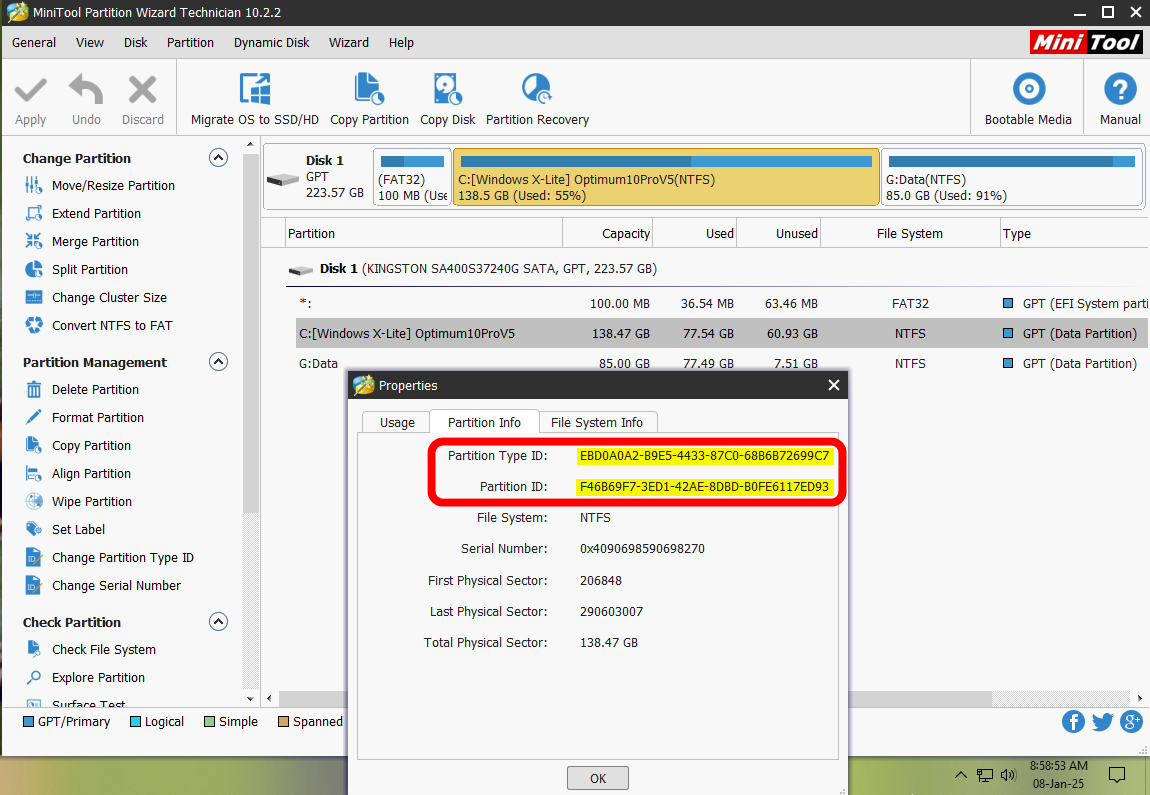The image size is (1150, 795).
Task: Open the notification center on taskbar
Action: [x=1117, y=774]
